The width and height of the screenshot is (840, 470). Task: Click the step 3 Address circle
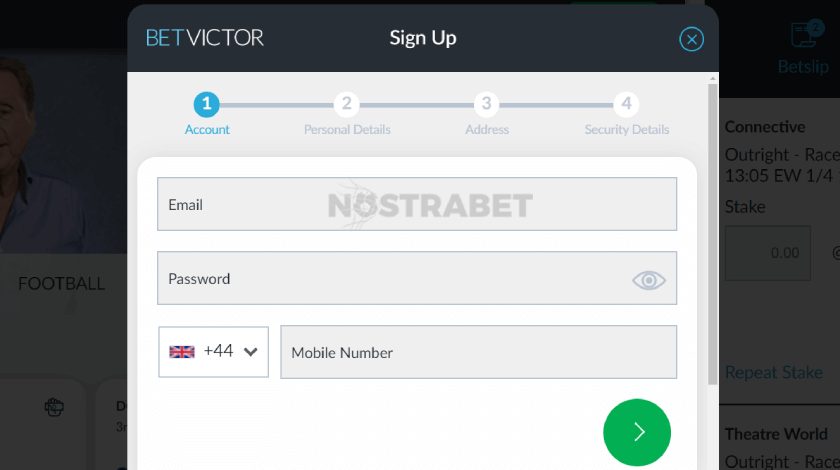486,103
